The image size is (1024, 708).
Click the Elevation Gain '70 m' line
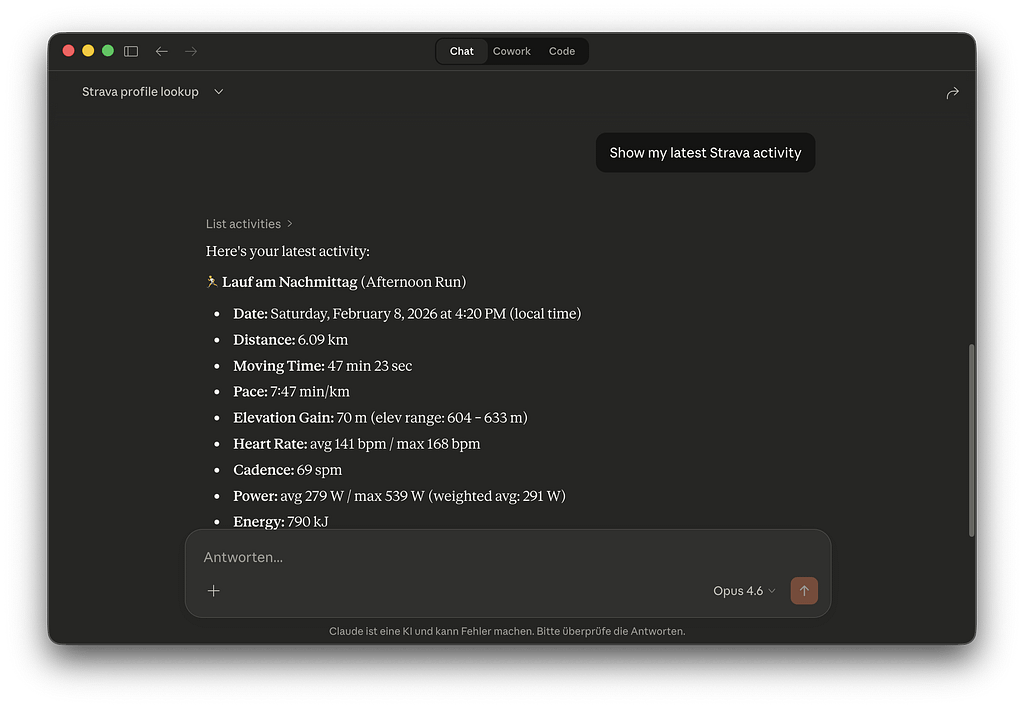click(x=380, y=418)
